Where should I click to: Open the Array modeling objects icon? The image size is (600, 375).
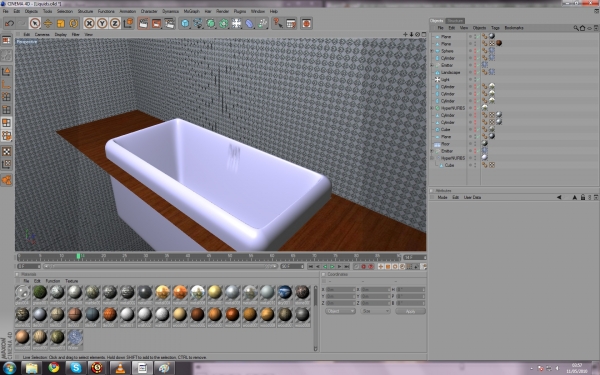tap(224, 24)
